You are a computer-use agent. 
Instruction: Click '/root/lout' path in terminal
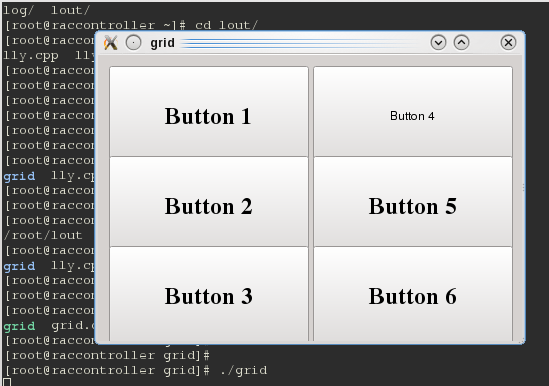(x=43, y=235)
